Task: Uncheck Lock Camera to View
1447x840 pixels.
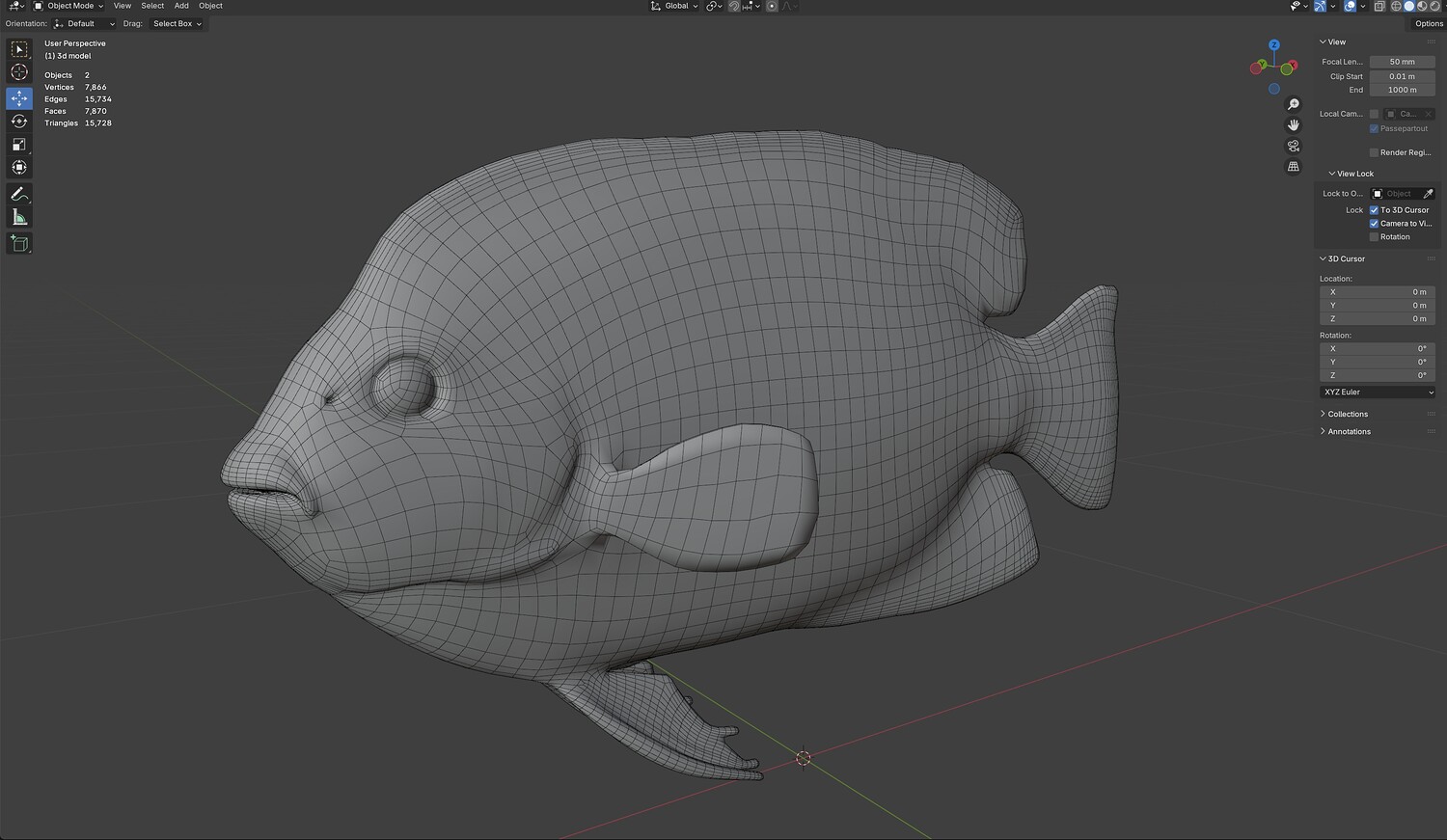Action: tap(1374, 224)
